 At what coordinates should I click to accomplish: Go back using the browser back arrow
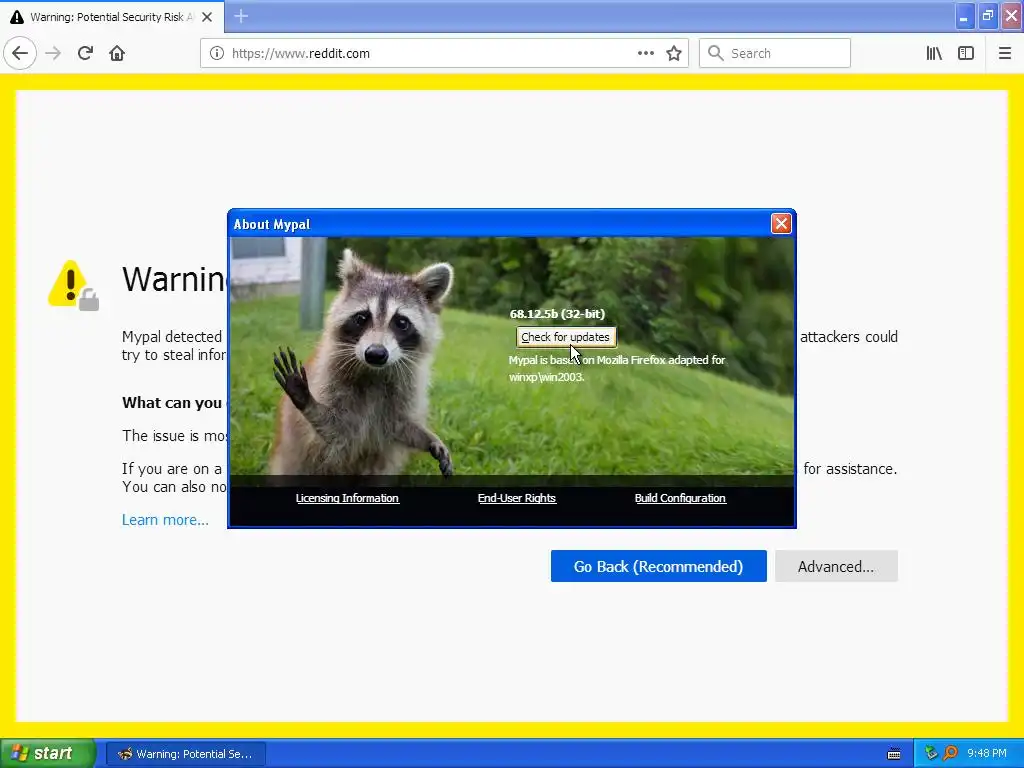click(x=20, y=53)
